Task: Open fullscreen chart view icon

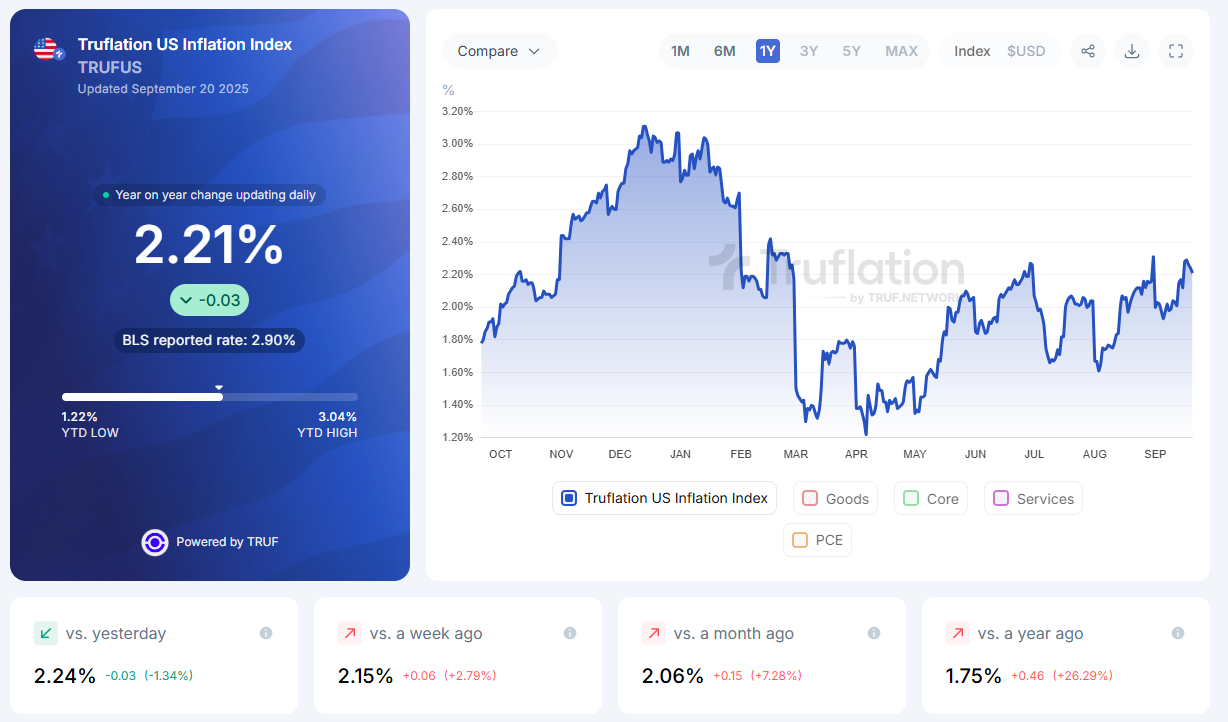Action: (x=1176, y=51)
